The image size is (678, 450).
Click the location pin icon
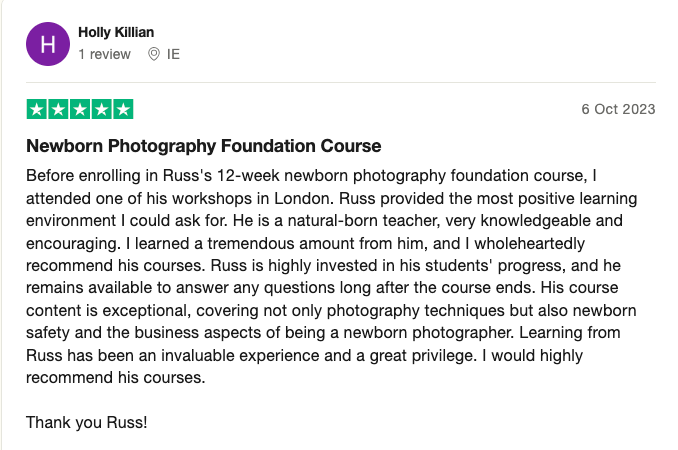(154, 54)
